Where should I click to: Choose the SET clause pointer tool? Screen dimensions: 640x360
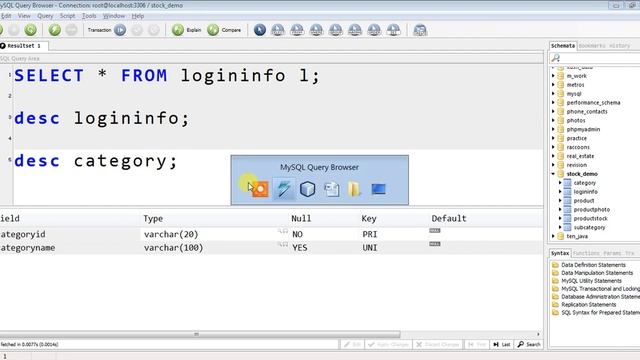pos(393,30)
